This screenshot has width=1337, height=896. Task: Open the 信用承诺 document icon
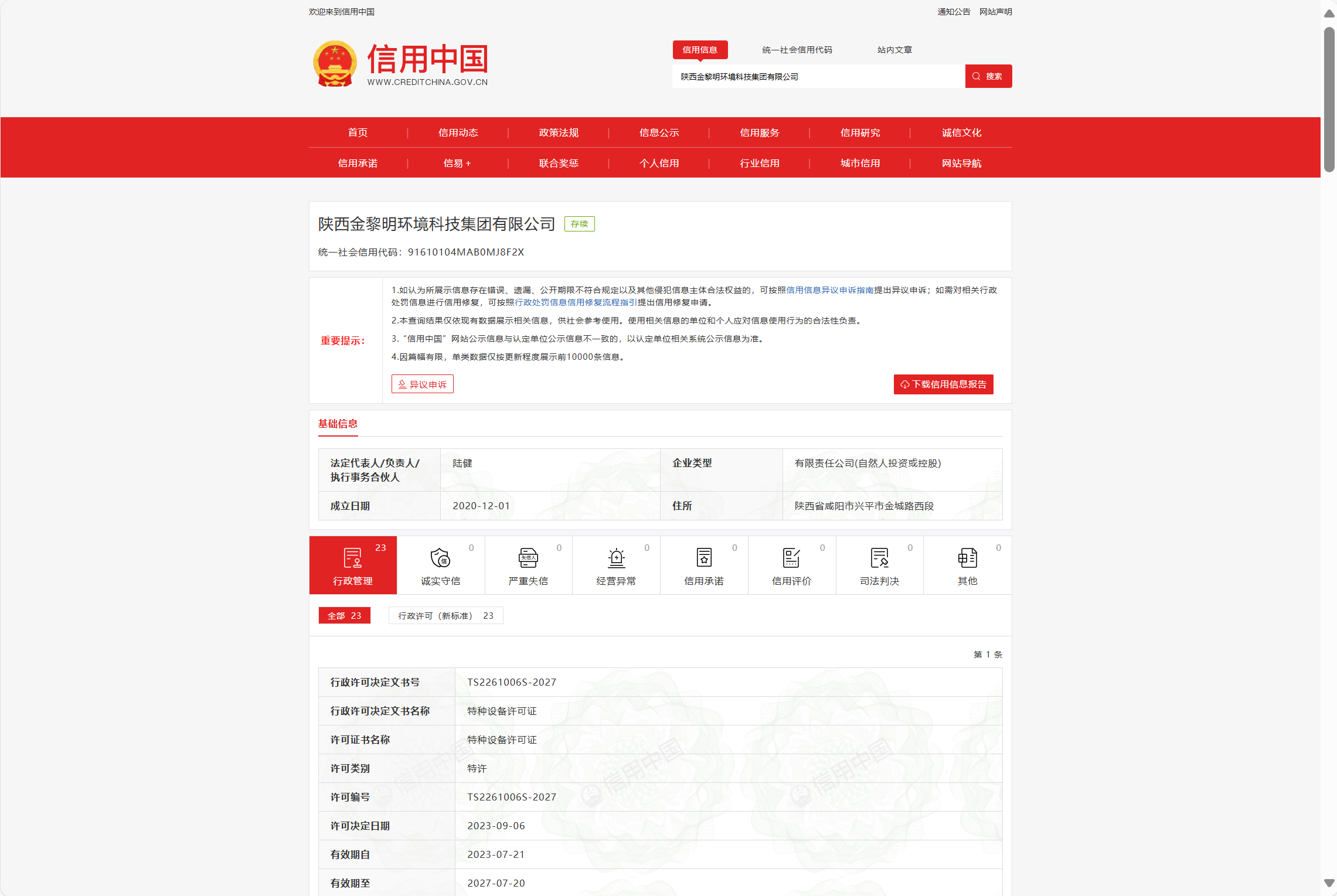click(x=704, y=558)
